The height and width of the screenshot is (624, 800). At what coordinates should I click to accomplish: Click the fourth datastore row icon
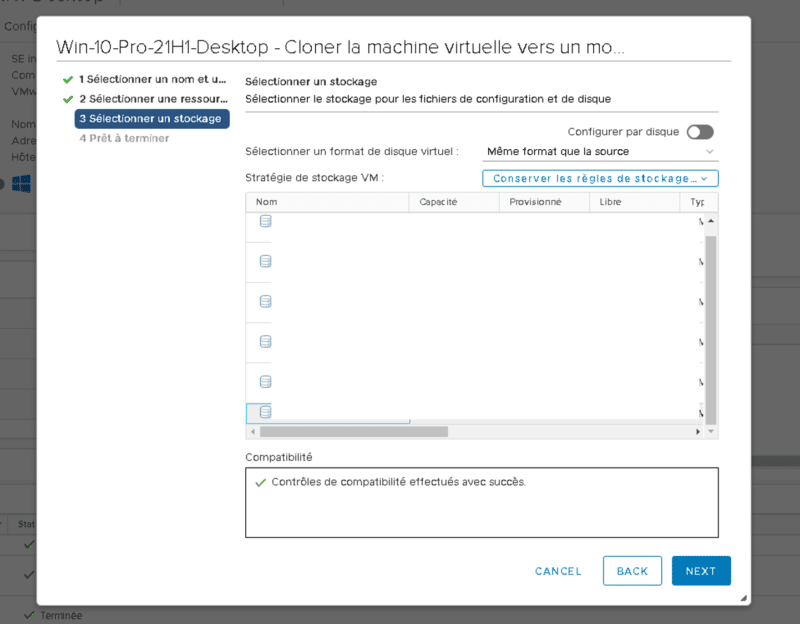(x=266, y=341)
